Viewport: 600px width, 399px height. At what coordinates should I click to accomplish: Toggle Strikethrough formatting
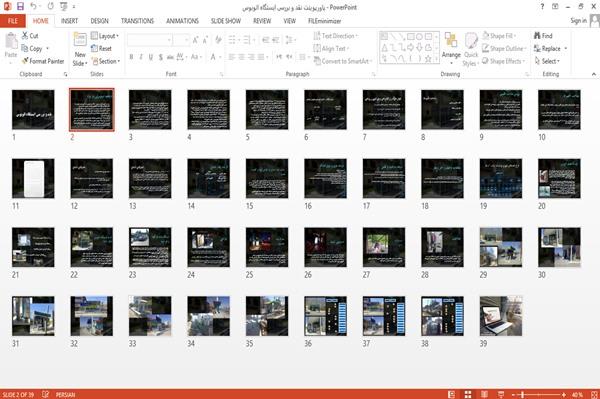(x=170, y=57)
